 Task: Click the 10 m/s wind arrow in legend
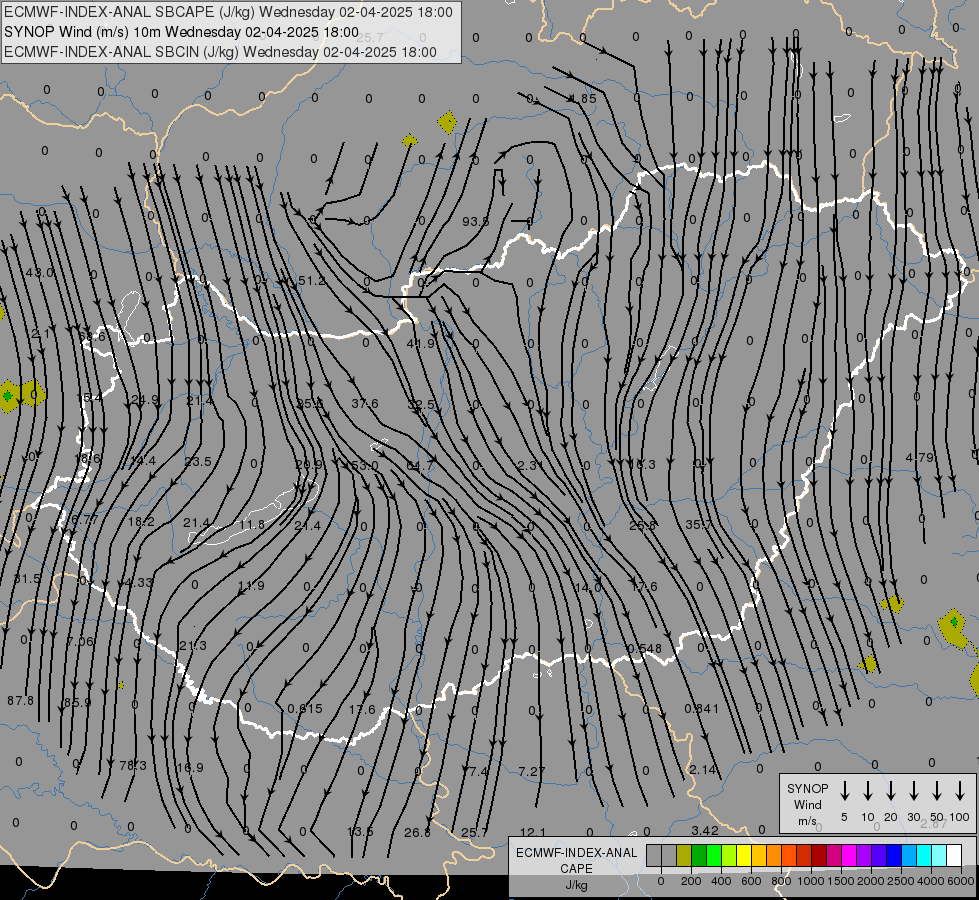point(867,791)
